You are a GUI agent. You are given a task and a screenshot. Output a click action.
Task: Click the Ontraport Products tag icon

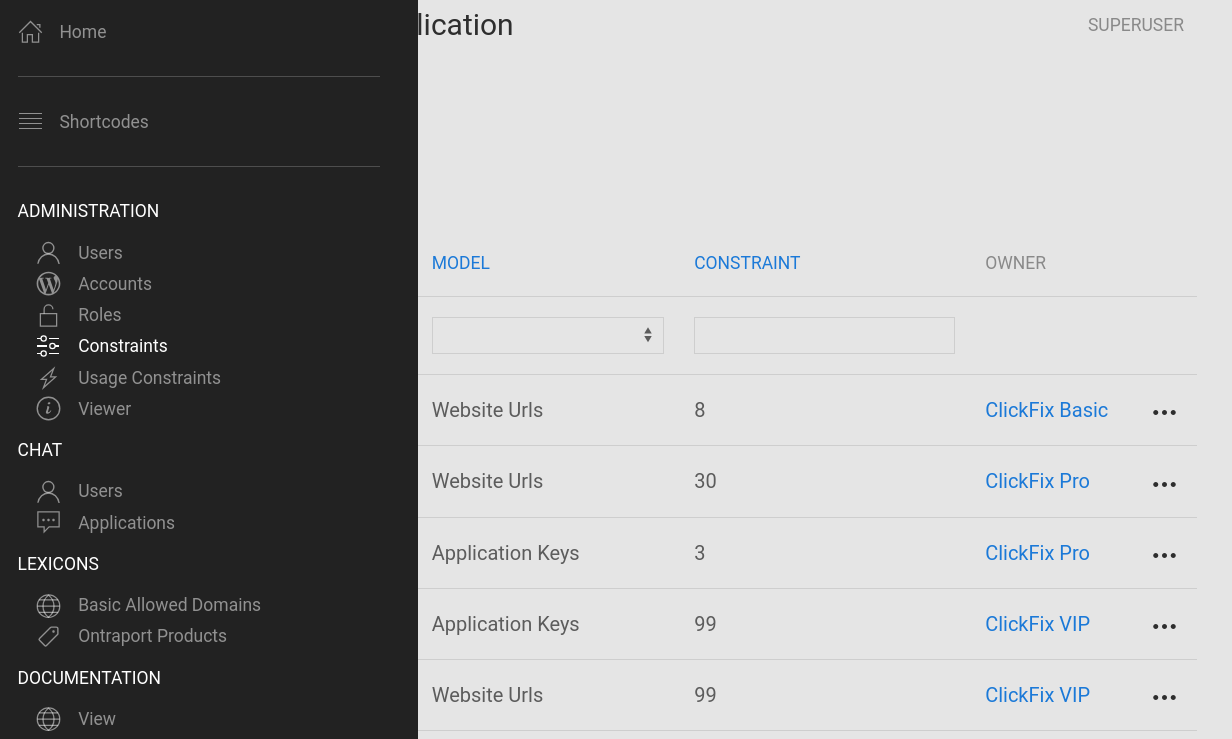pyautogui.click(x=48, y=636)
